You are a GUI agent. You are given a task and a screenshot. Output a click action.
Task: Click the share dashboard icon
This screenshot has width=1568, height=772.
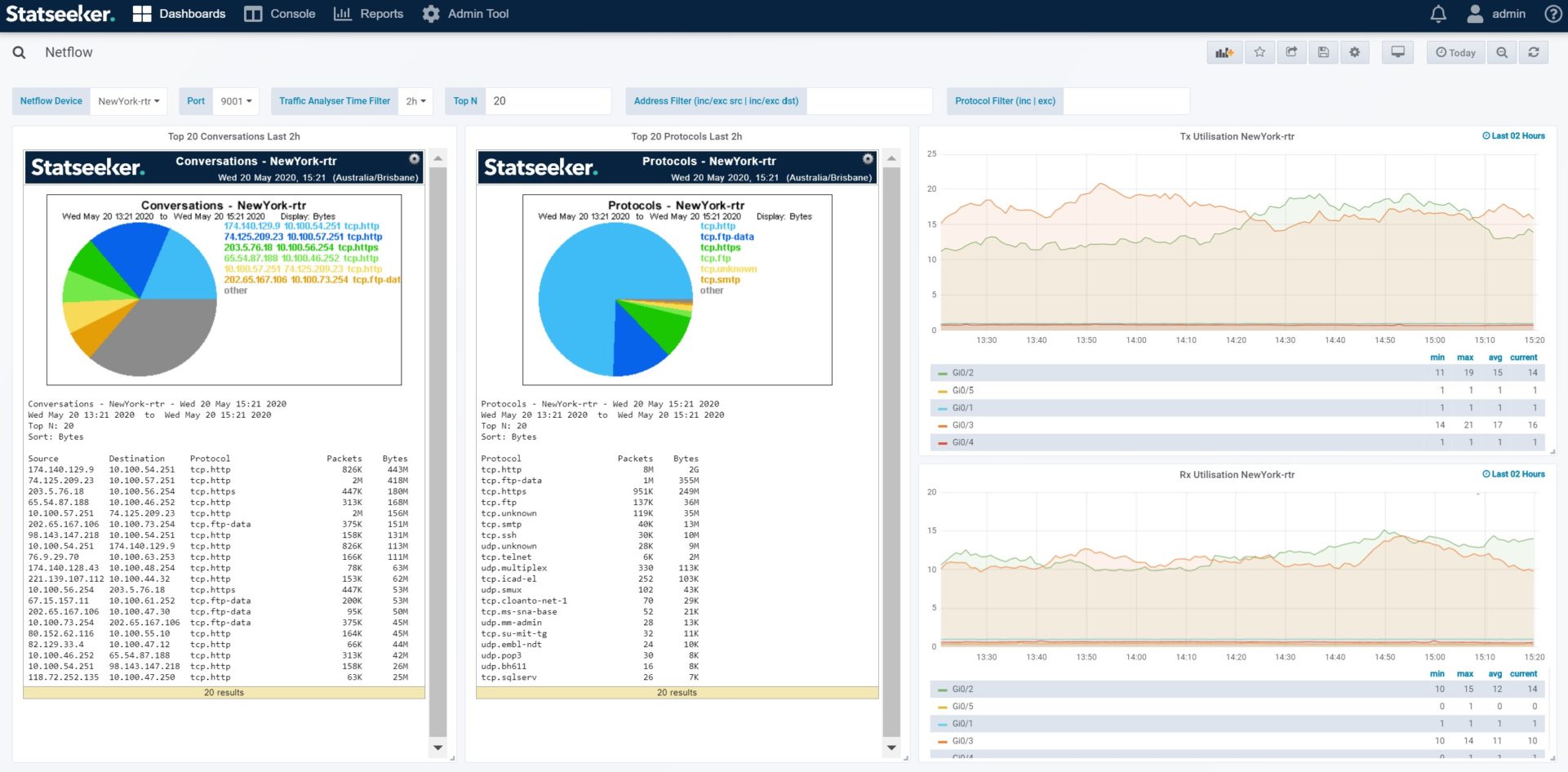[1291, 52]
